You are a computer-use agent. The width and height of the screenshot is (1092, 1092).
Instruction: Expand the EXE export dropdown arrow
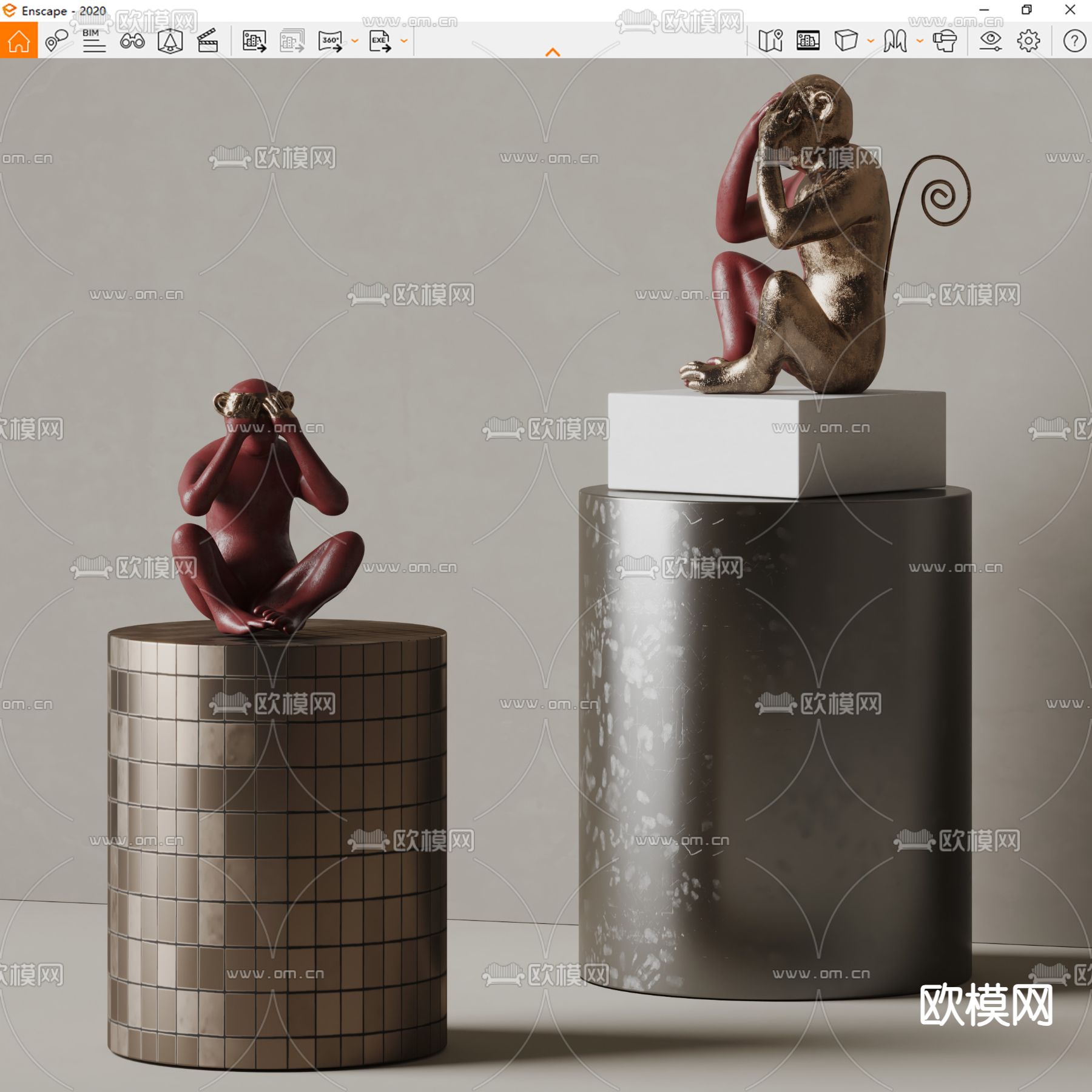point(404,41)
